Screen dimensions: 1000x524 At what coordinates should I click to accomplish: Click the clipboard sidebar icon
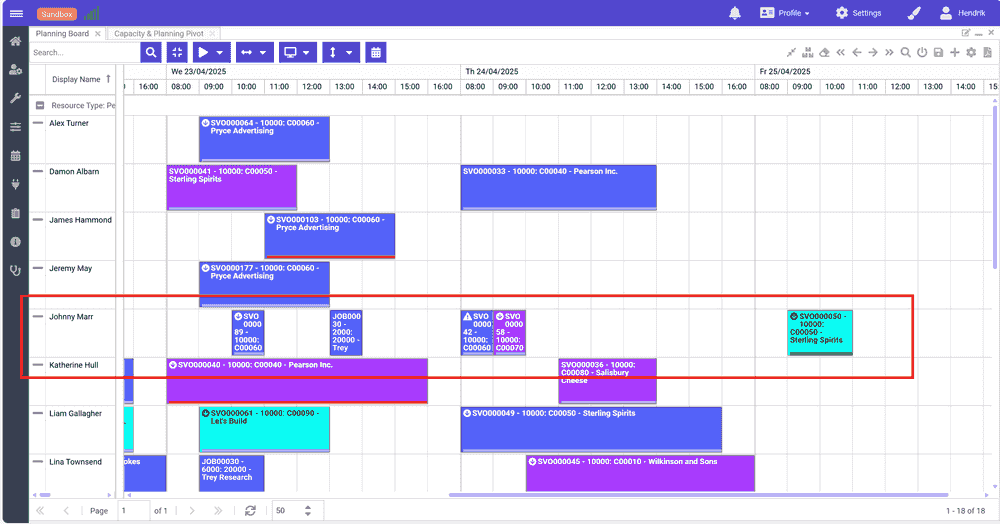[x=15, y=213]
